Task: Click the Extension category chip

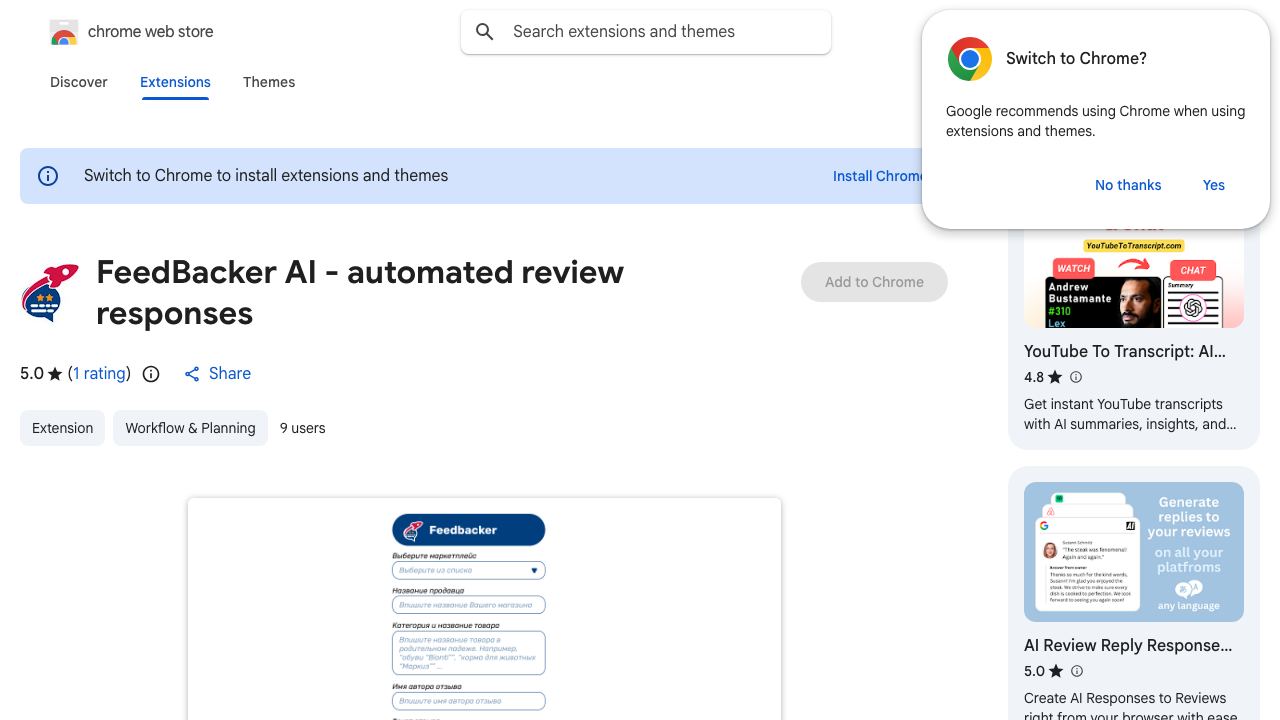Action: coord(62,428)
